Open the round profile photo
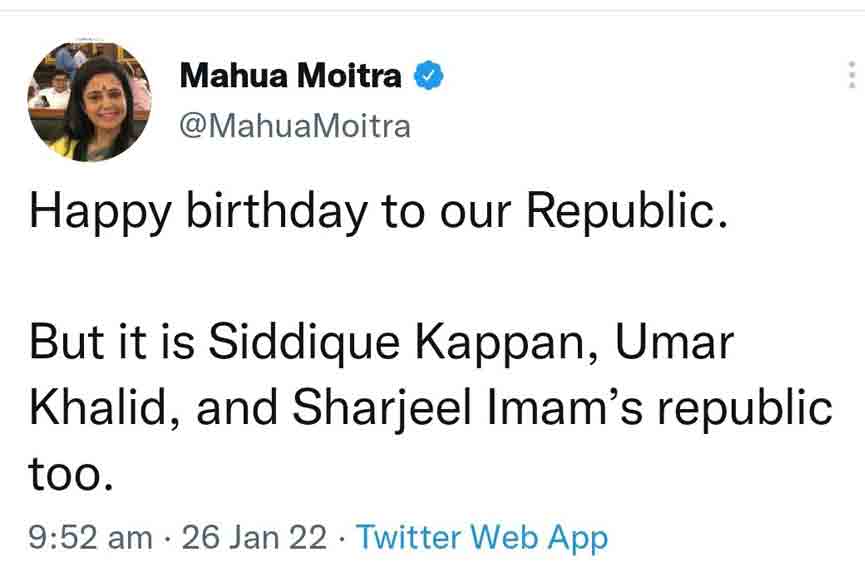The image size is (865, 577). tap(89, 100)
